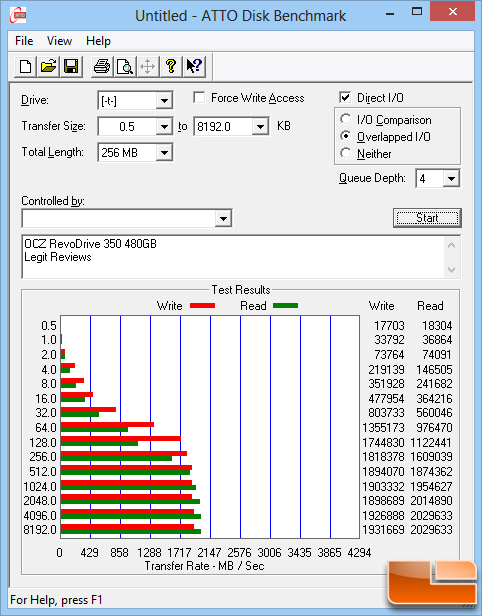Open About via yellow question mark icon
The image size is (482, 616).
(x=170, y=66)
